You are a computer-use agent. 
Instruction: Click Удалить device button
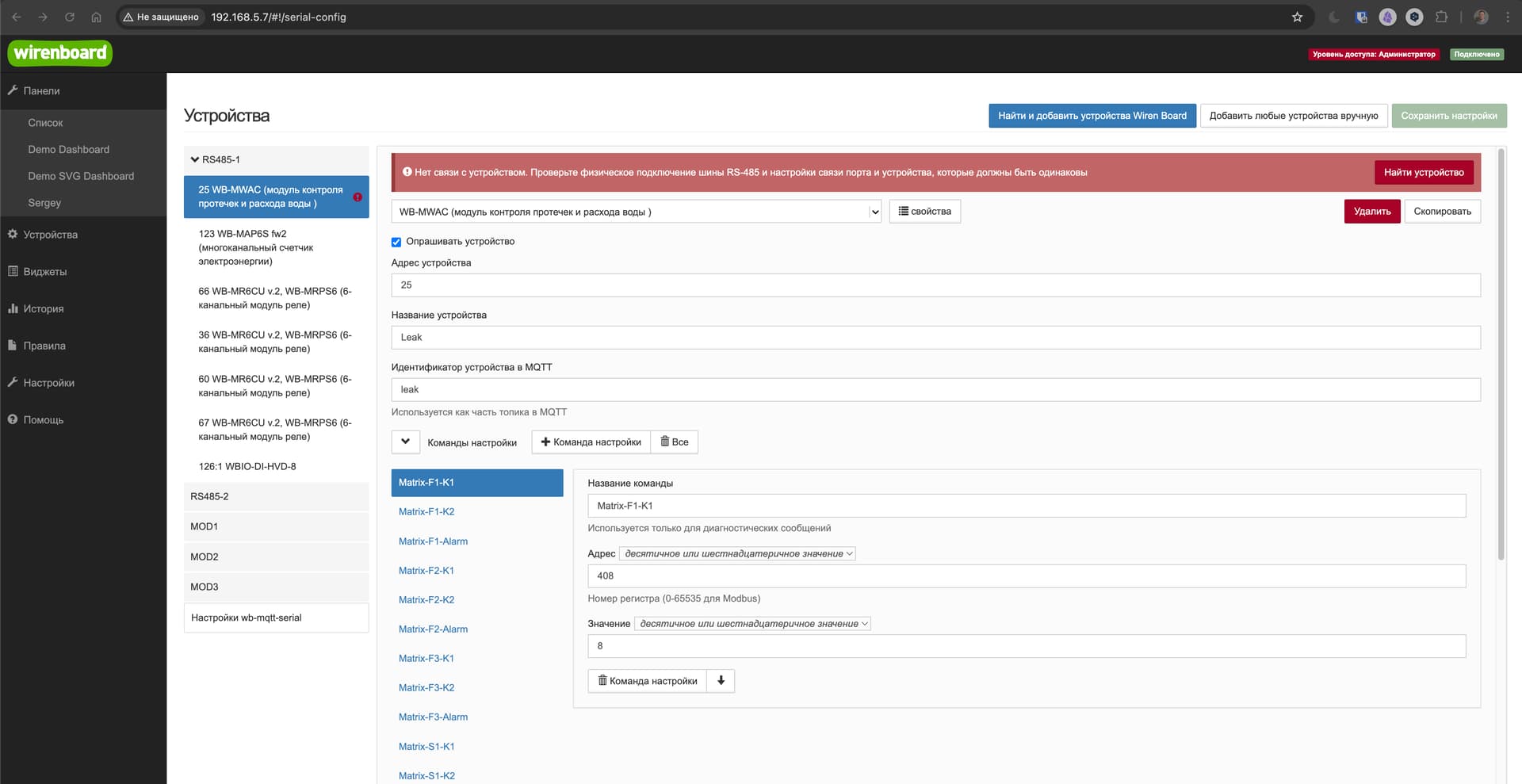point(1372,212)
